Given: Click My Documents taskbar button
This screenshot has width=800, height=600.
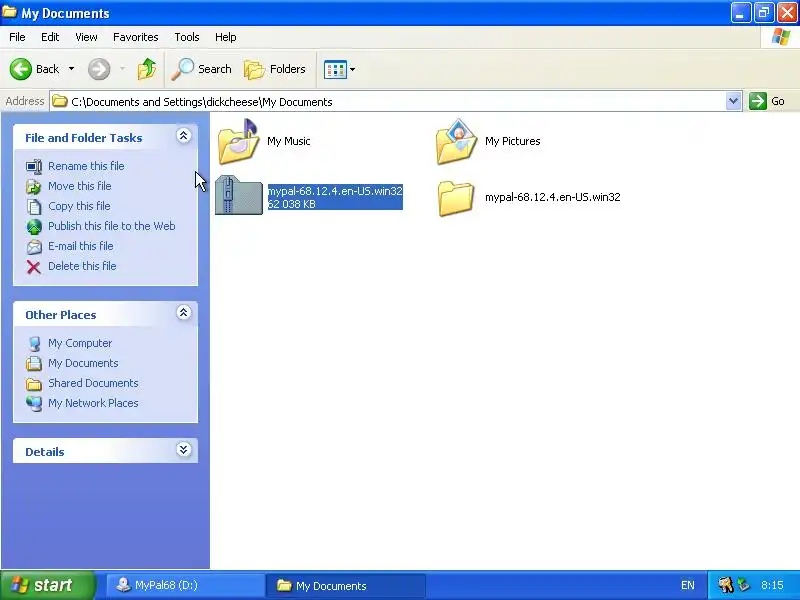Looking at the screenshot, I should 346,585.
